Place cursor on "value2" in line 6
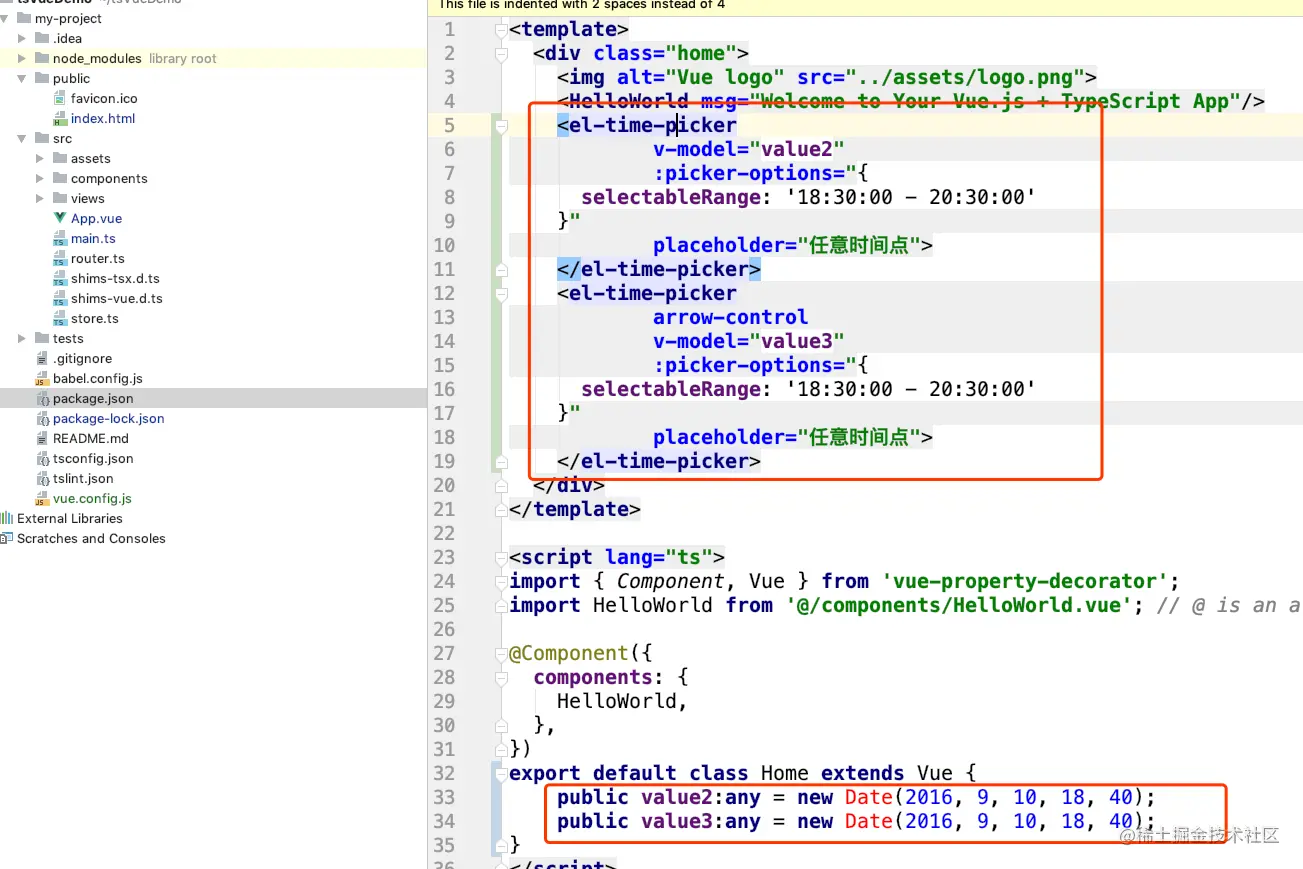Image resolution: width=1303 pixels, height=869 pixels. 797,150
